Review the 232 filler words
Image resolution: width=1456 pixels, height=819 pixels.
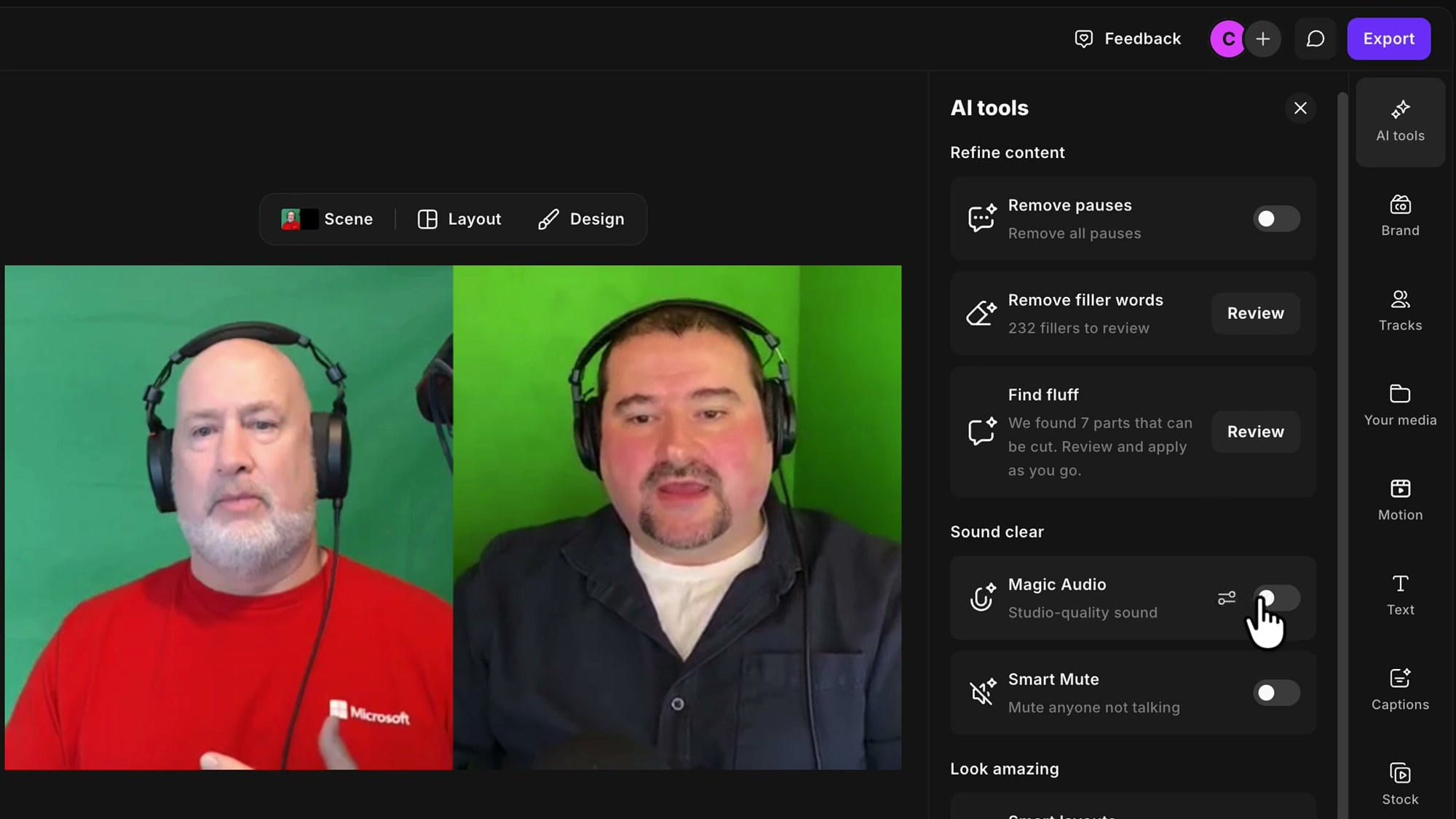(1255, 313)
